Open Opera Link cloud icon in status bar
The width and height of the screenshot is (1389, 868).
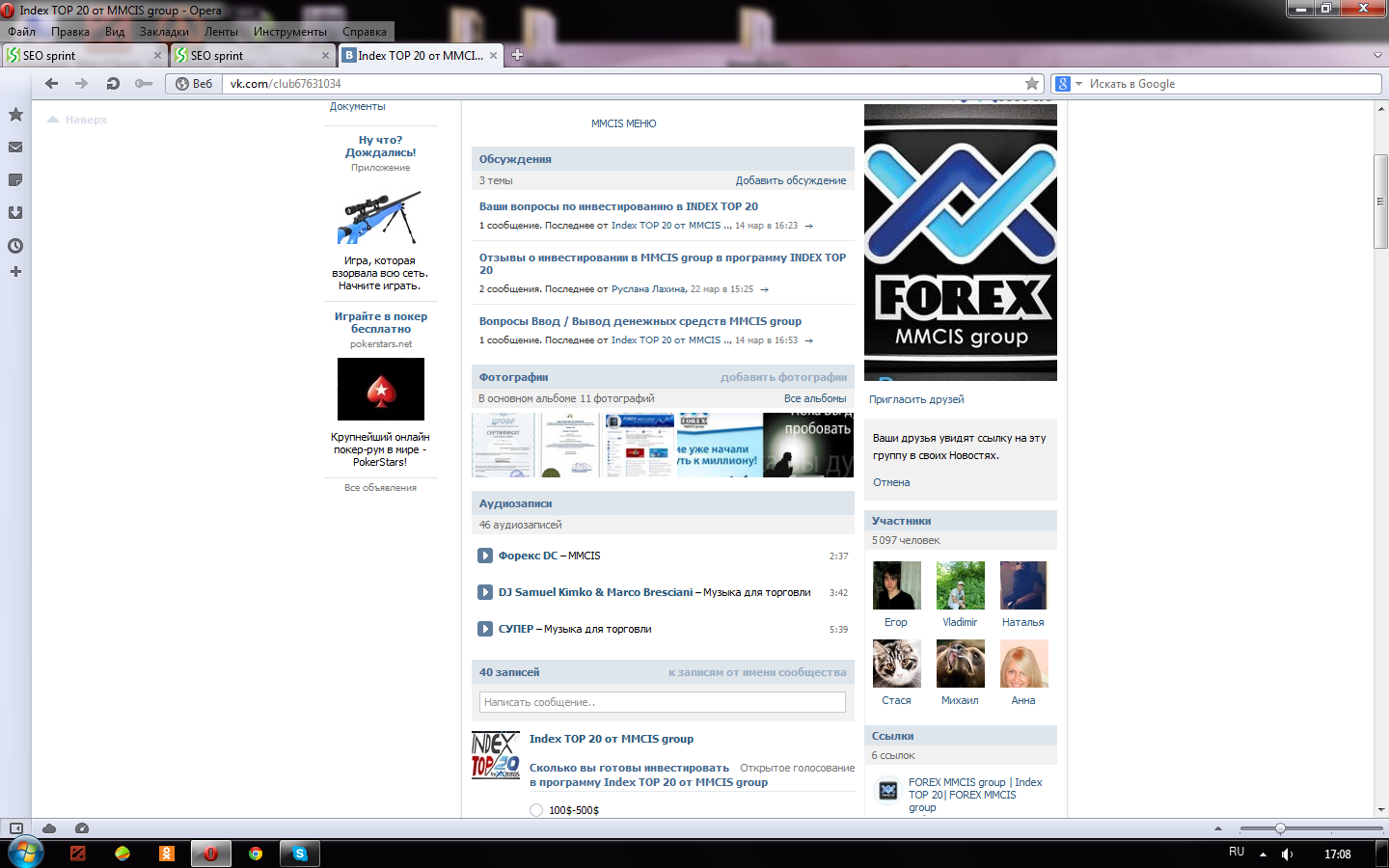(x=49, y=828)
